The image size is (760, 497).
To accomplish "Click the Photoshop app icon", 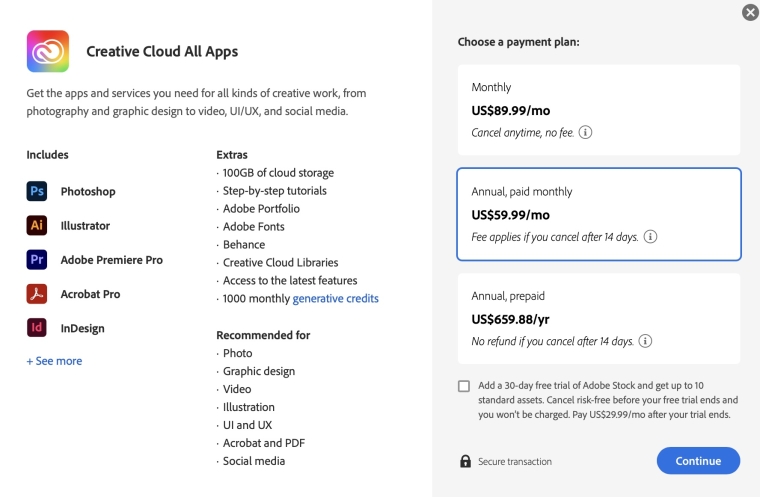I will tap(37, 192).
